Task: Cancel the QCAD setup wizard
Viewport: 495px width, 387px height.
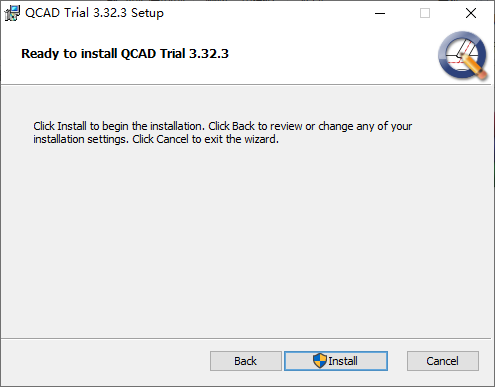Action: [x=443, y=361]
